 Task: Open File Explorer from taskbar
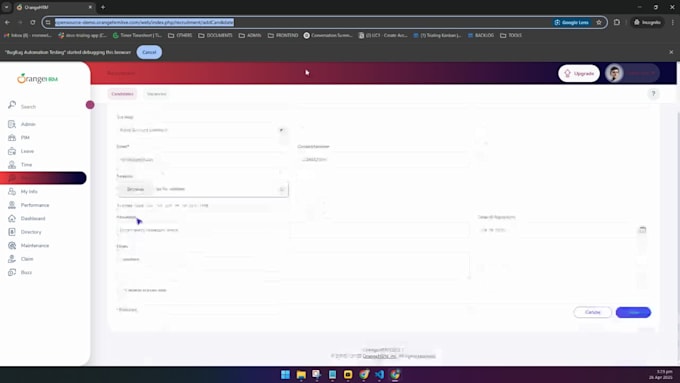(x=301, y=374)
